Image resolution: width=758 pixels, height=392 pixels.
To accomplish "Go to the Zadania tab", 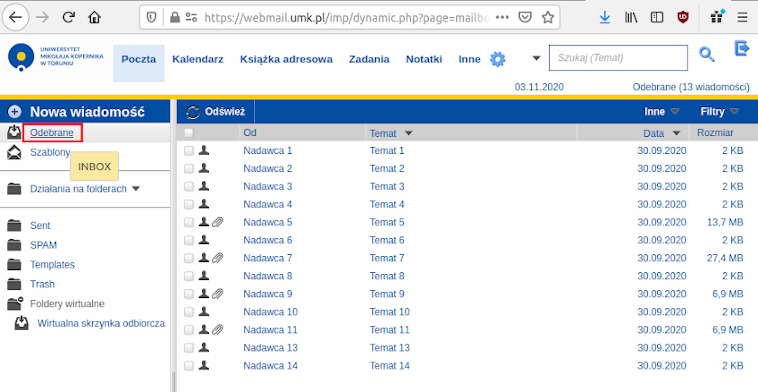I will click(369, 59).
